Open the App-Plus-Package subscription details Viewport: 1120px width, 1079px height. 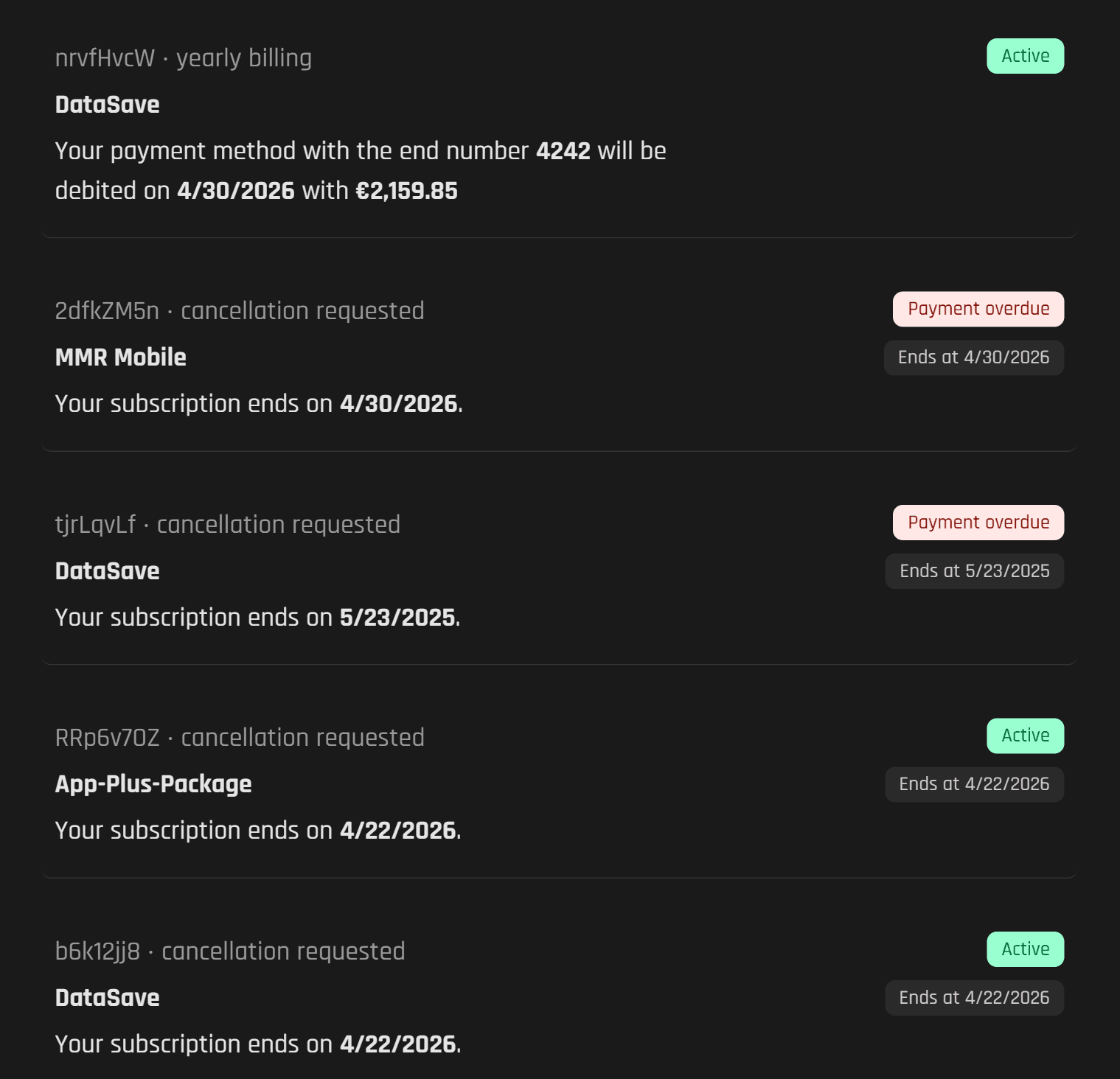(153, 783)
